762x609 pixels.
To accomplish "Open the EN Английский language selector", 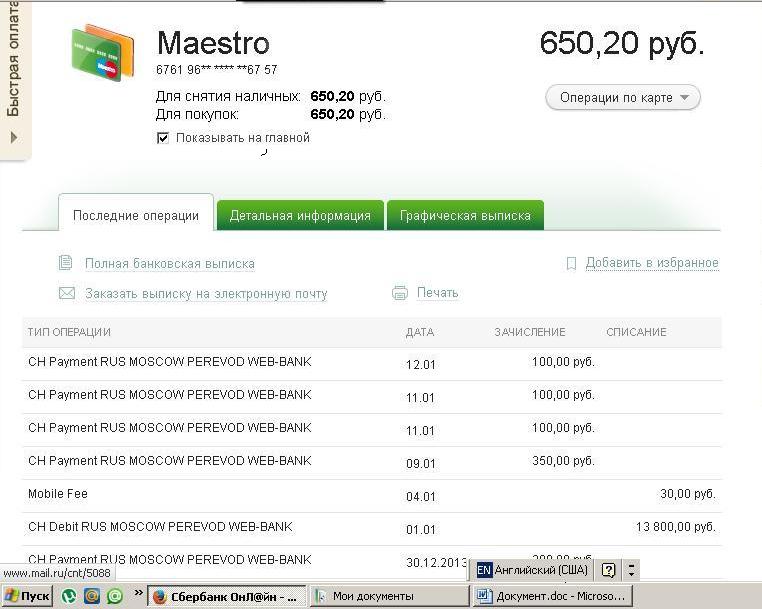I will (532, 570).
